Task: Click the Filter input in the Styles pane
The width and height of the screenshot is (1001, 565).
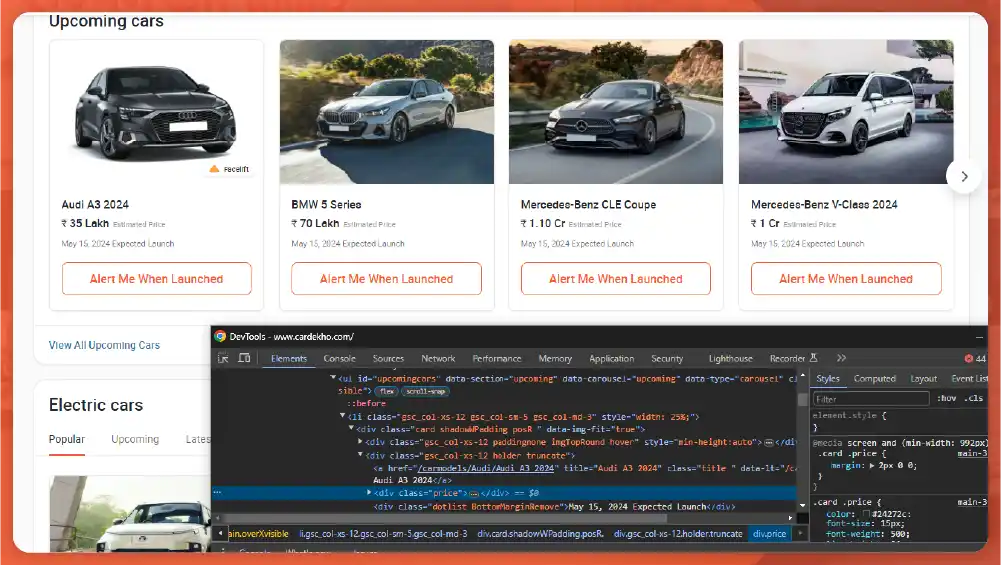Action: (870, 399)
